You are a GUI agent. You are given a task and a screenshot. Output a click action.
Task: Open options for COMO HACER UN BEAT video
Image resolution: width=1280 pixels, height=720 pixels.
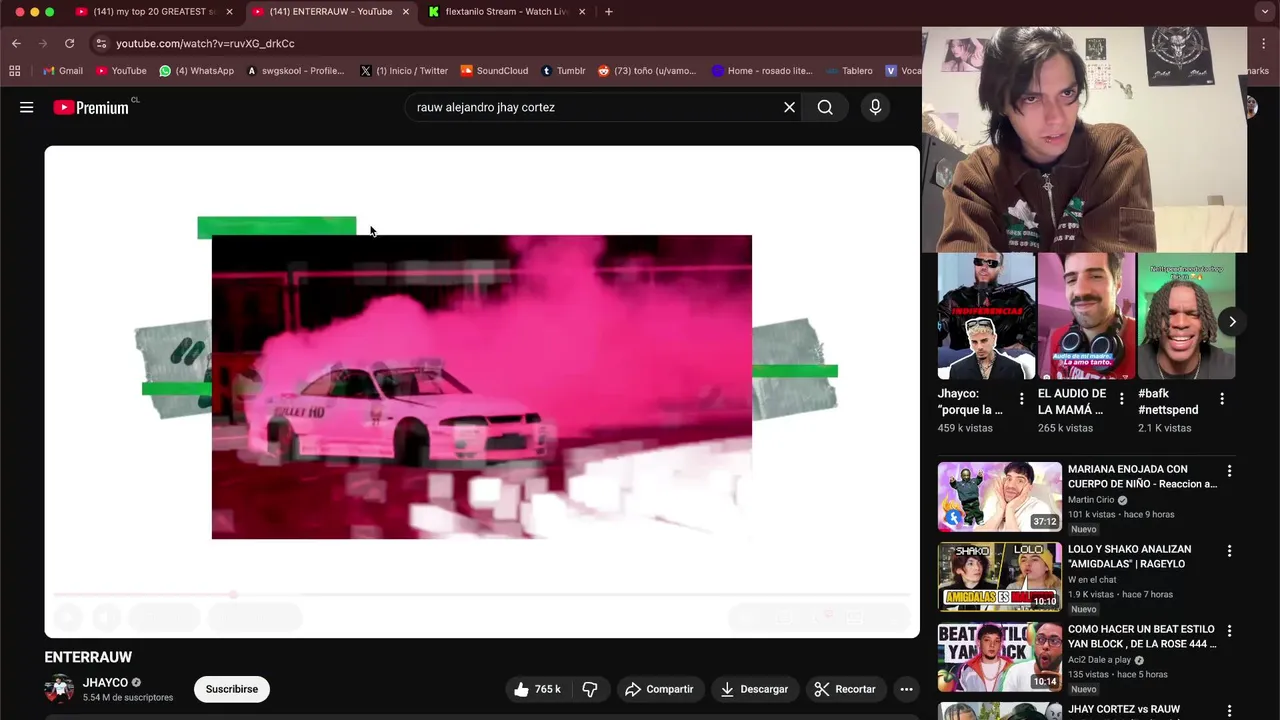1229,631
